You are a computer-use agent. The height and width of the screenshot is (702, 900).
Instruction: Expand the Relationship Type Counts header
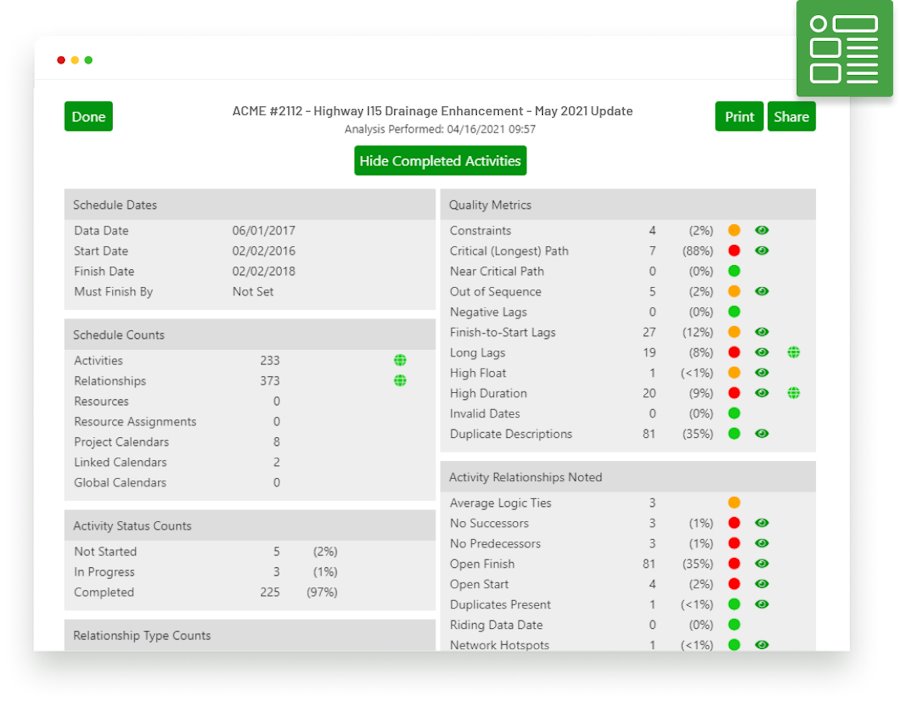click(x=249, y=635)
